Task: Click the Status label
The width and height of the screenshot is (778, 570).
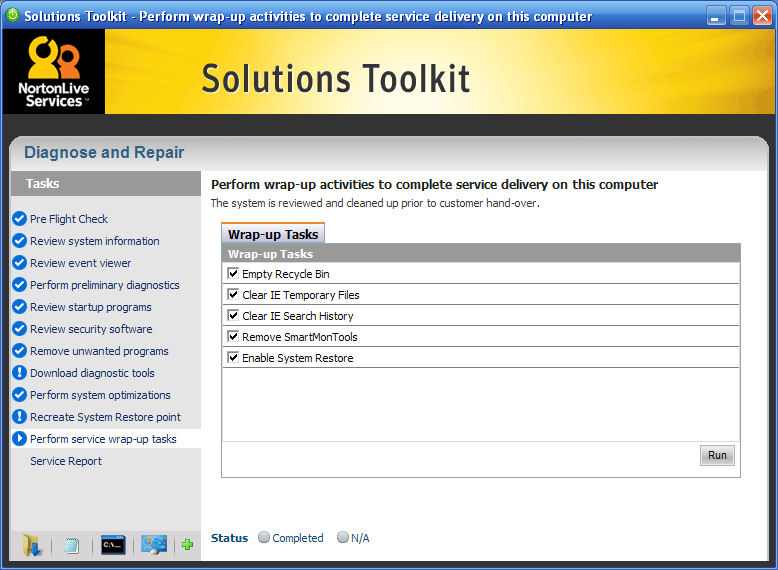Action: click(229, 538)
